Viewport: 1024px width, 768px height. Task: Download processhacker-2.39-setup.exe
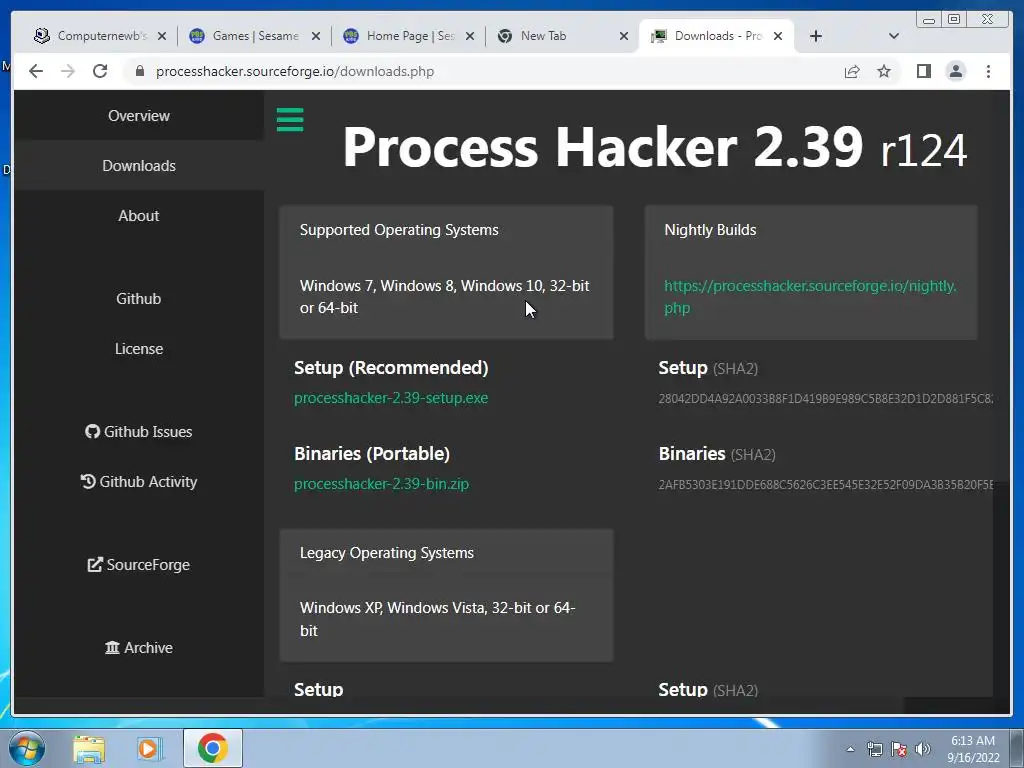point(391,398)
